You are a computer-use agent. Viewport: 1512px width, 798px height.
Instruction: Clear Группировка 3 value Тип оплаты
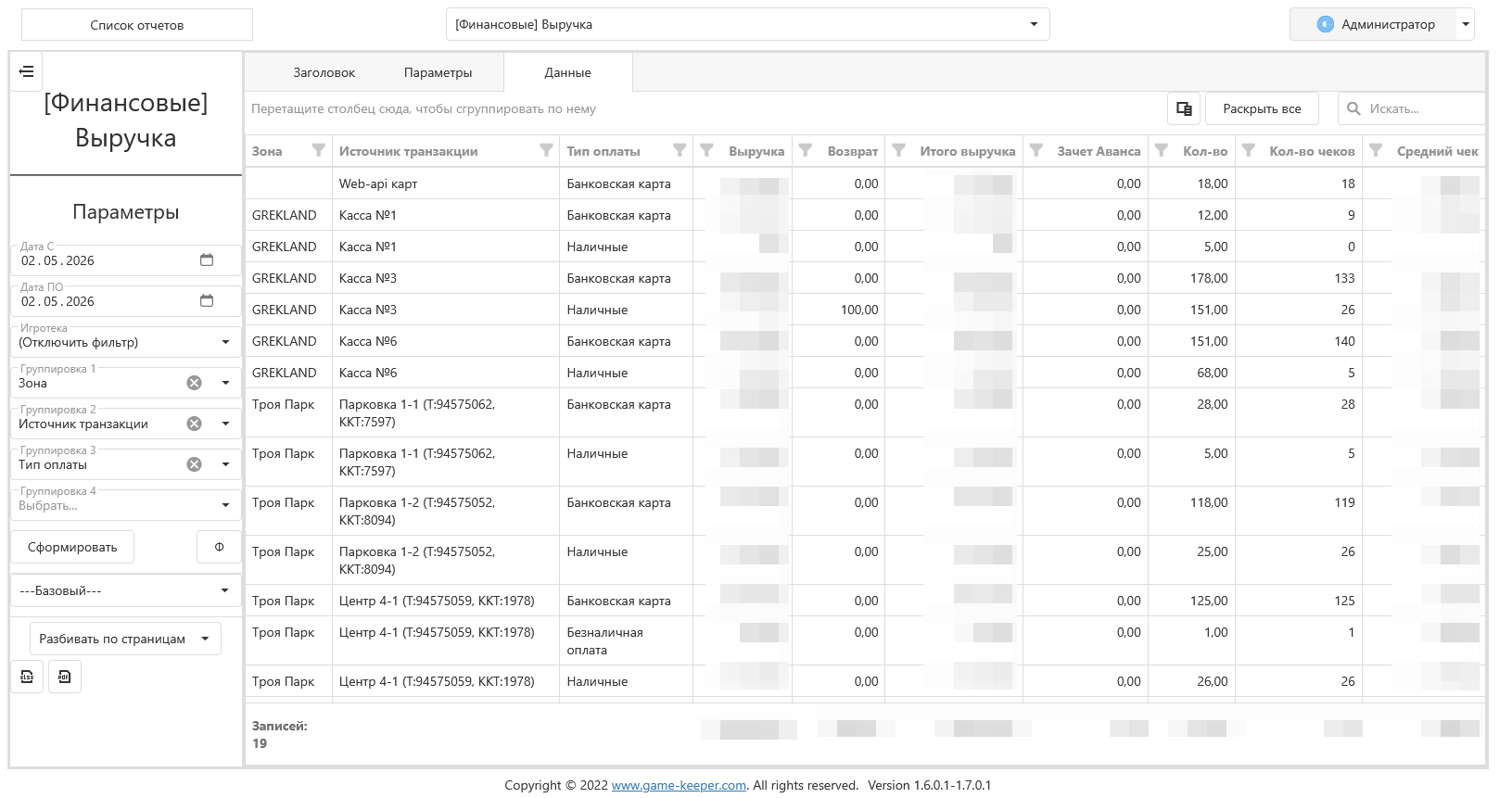coord(194,464)
